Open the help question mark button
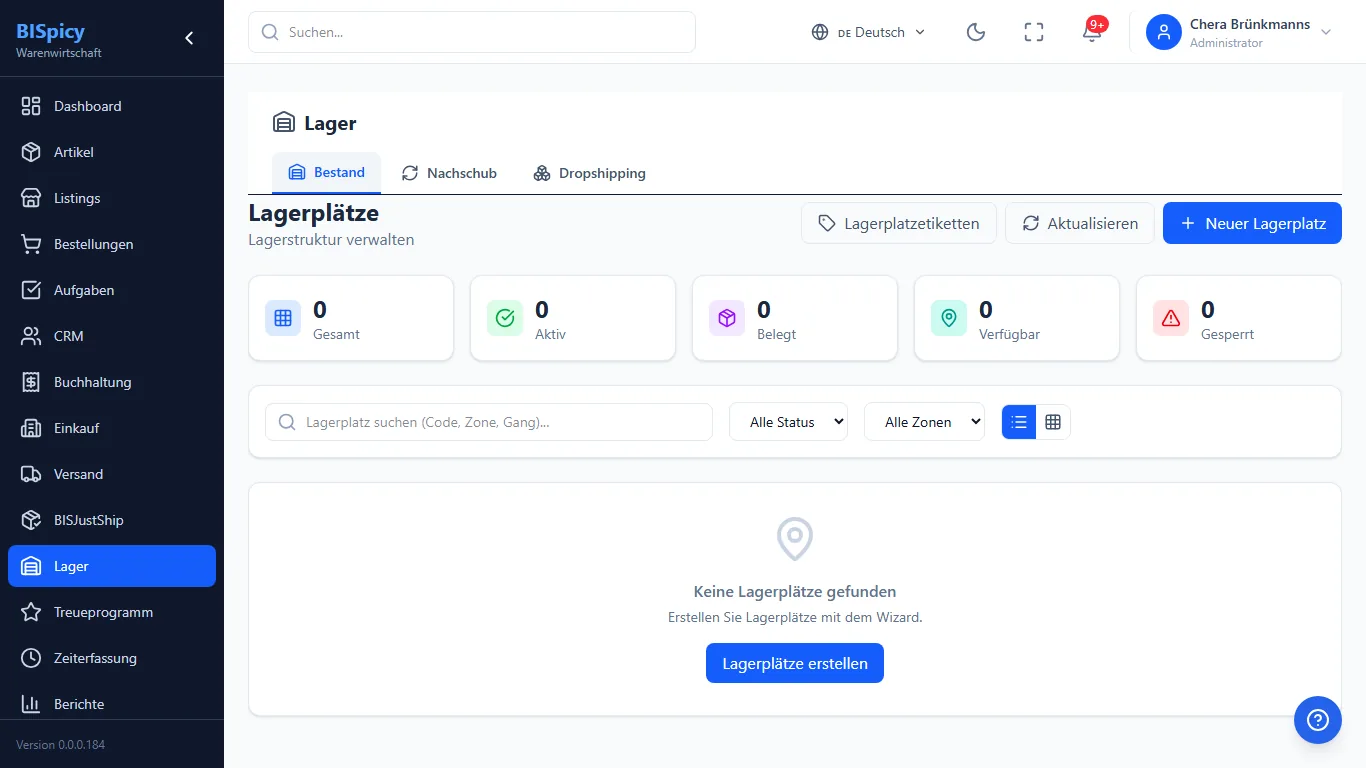The width and height of the screenshot is (1366, 768). click(x=1318, y=720)
